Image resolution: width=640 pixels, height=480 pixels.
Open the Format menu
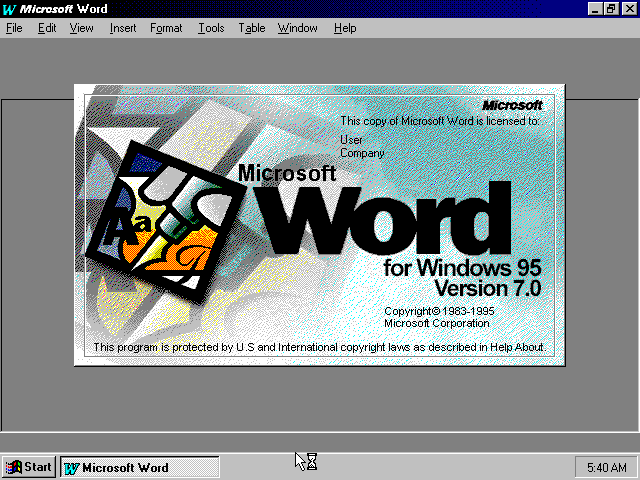point(166,28)
